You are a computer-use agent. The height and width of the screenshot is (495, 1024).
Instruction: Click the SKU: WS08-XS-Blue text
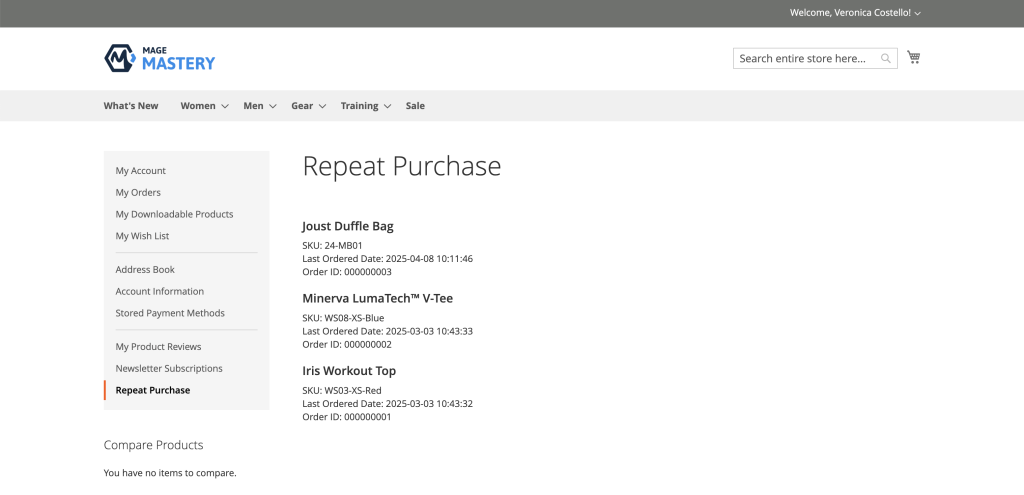pyautogui.click(x=343, y=318)
